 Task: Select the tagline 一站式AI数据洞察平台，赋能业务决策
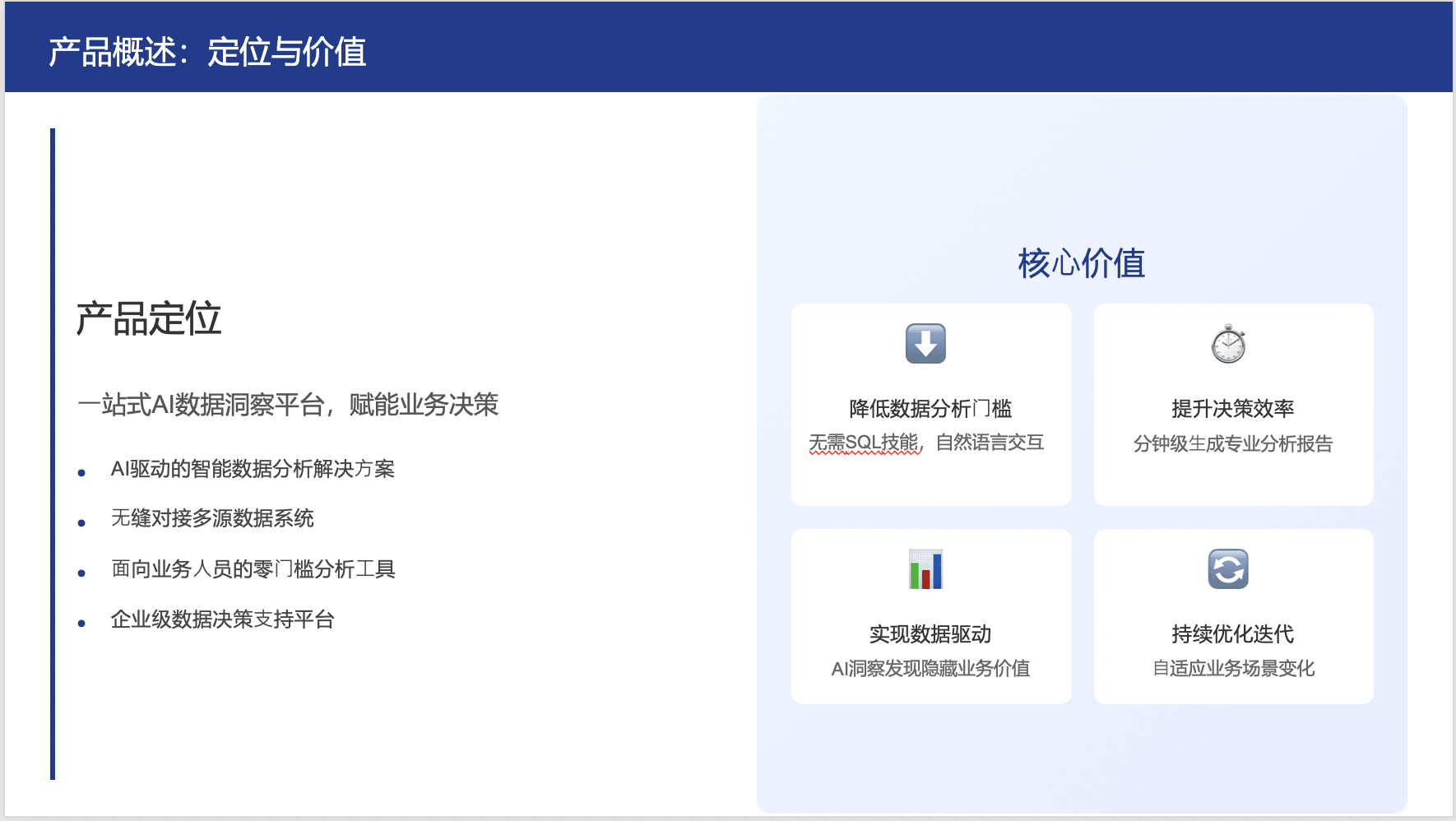(x=290, y=405)
